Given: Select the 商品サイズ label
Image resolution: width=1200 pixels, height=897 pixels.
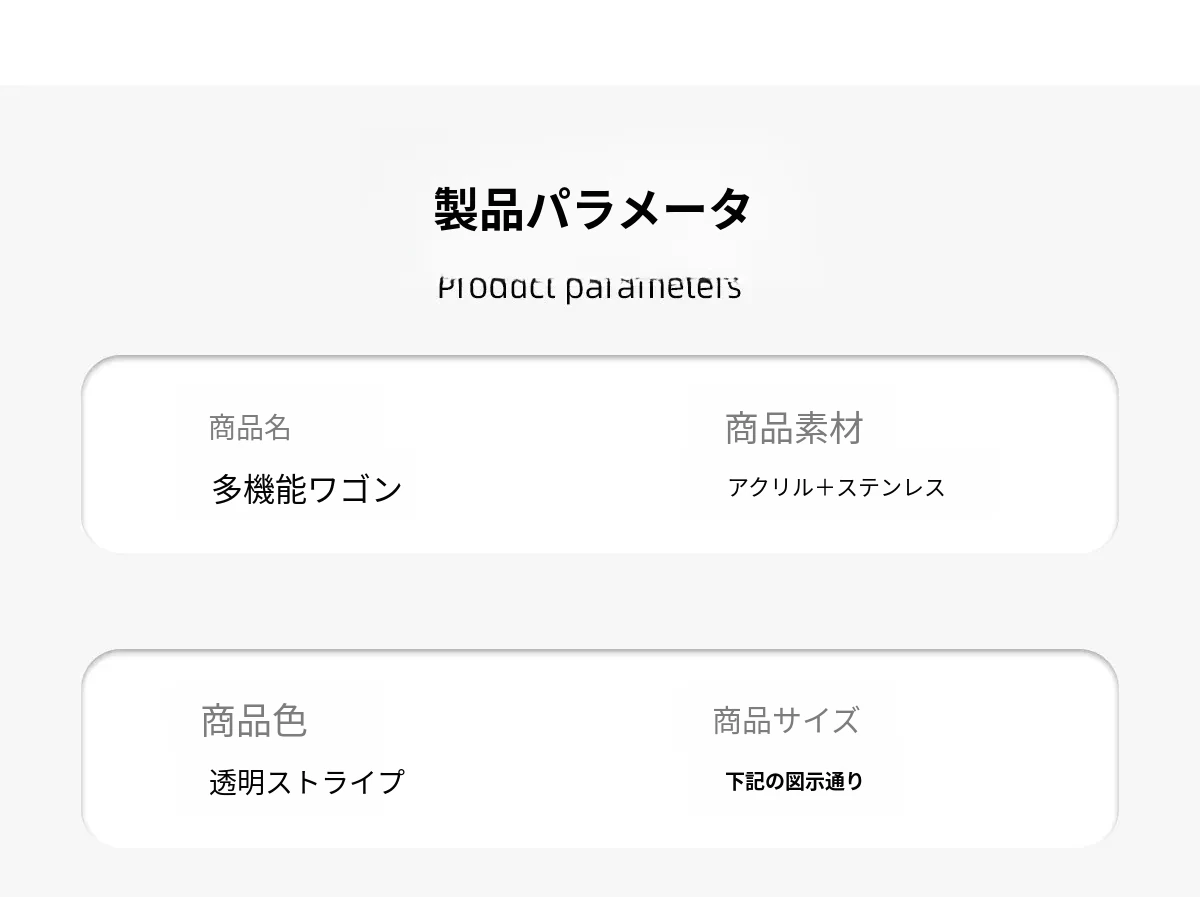Looking at the screenshot, I should pos(786,720).
